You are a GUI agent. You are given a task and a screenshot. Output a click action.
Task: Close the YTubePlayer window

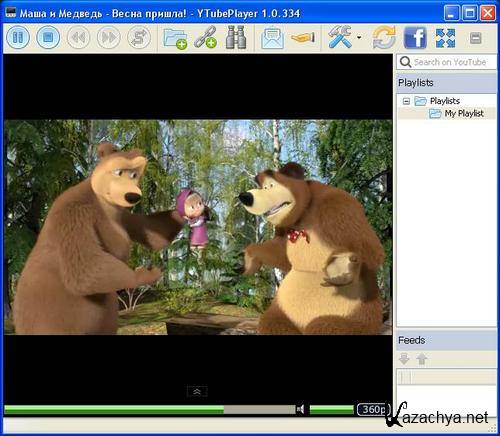488,13
